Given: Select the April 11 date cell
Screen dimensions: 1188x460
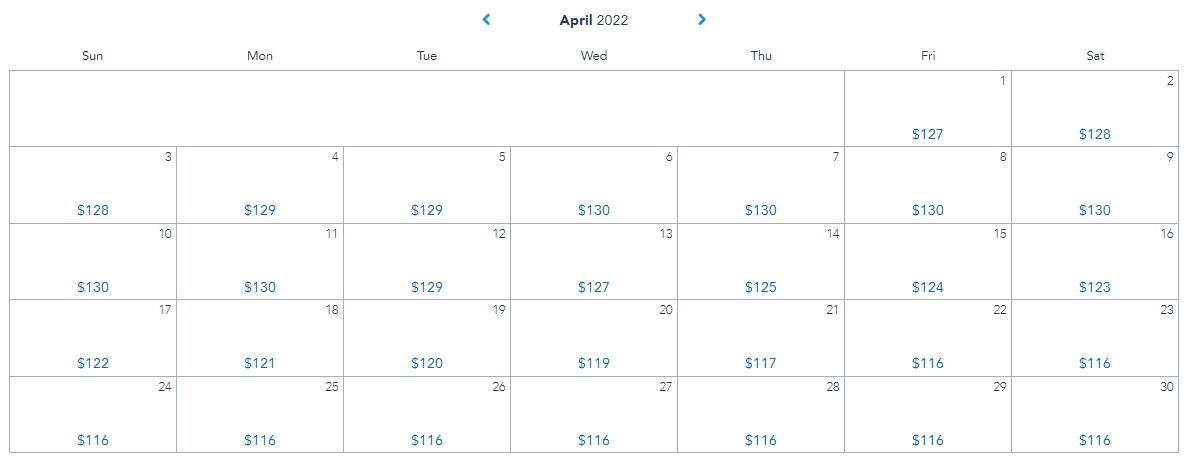Looking at the screenshot, I should 260,261.
